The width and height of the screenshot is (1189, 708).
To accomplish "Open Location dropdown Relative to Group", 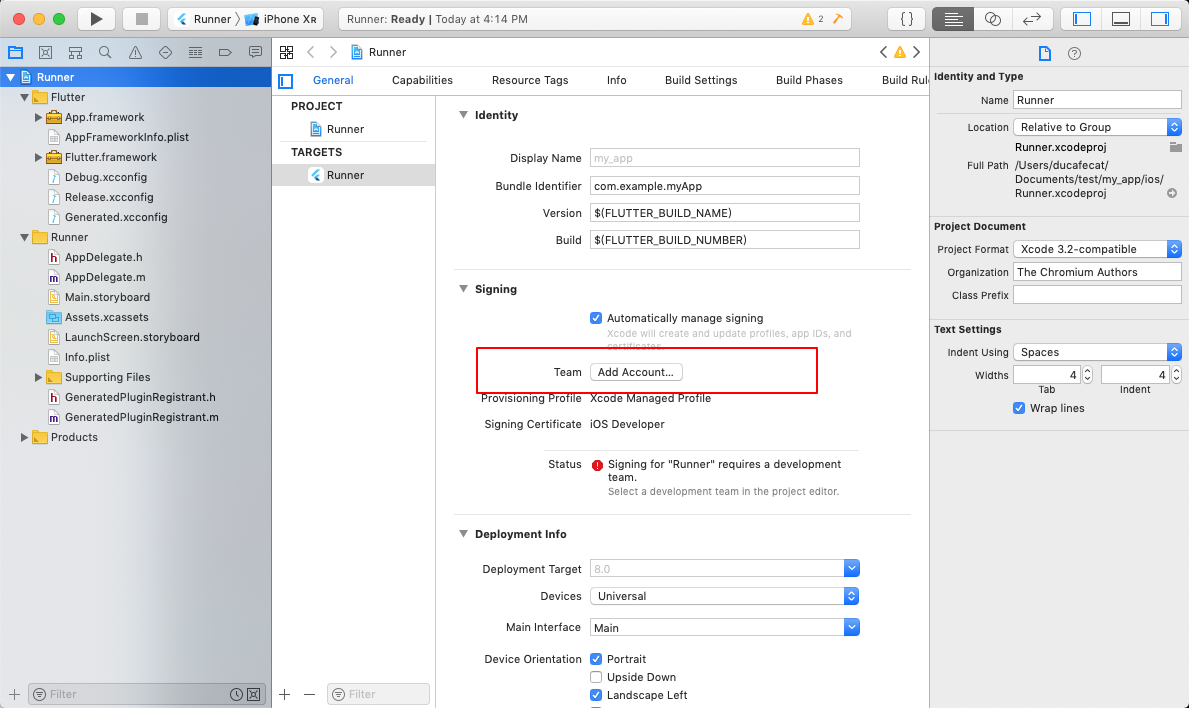I will 1097,127.
